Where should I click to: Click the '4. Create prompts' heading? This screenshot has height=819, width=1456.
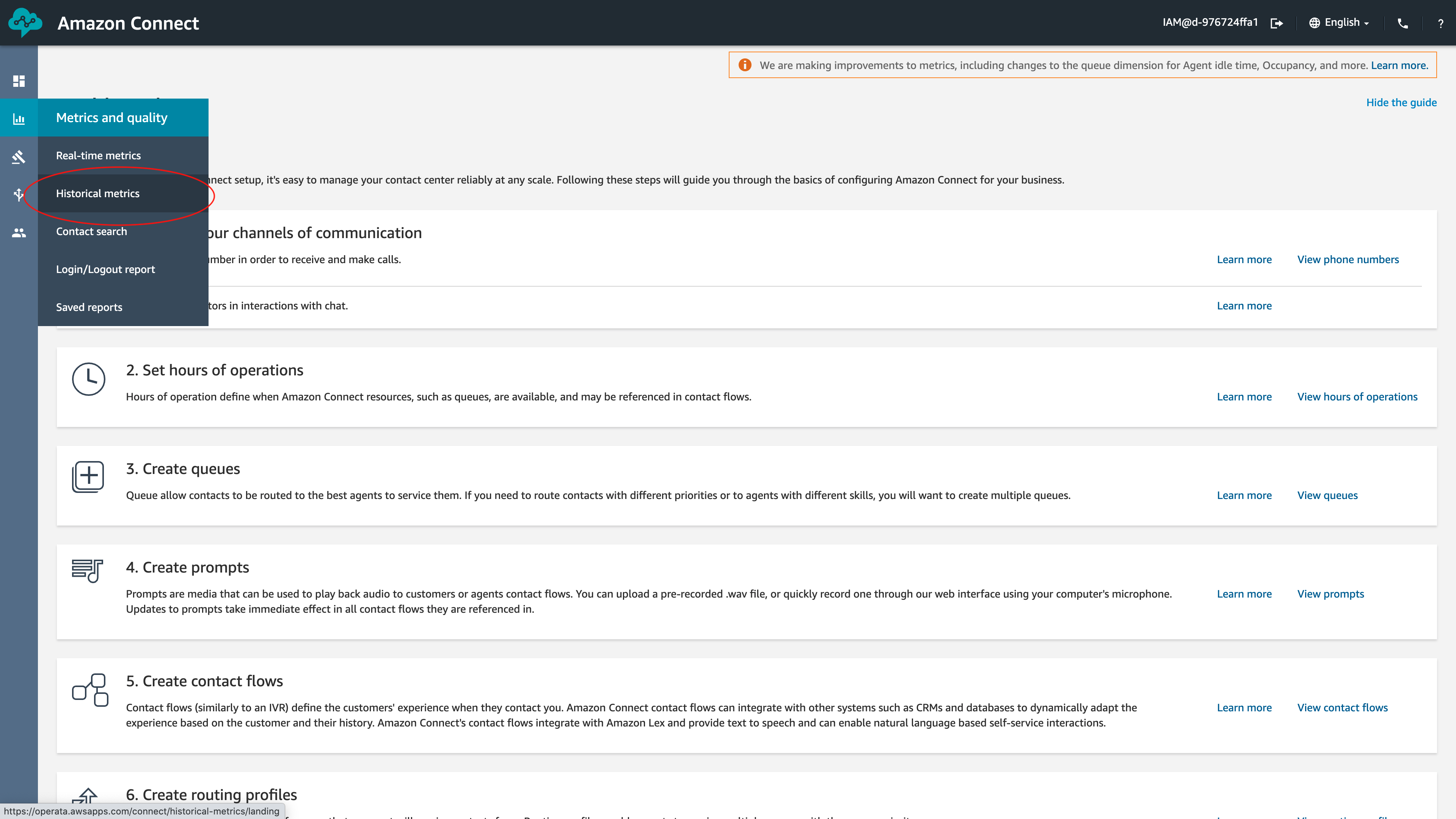[x=188, y=568]
